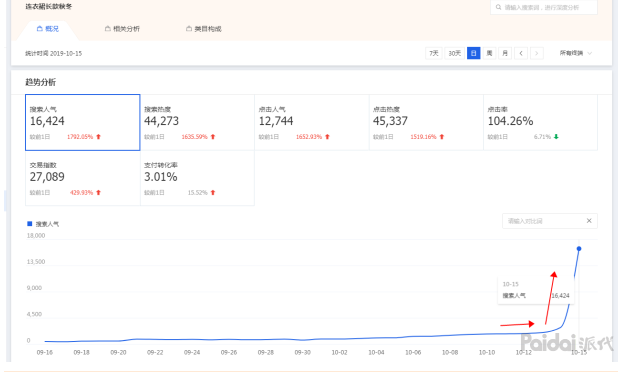Viewport: 618px width, 372px height.
Task: Click the 趋势分析 section heading
Action: point(41,82)
